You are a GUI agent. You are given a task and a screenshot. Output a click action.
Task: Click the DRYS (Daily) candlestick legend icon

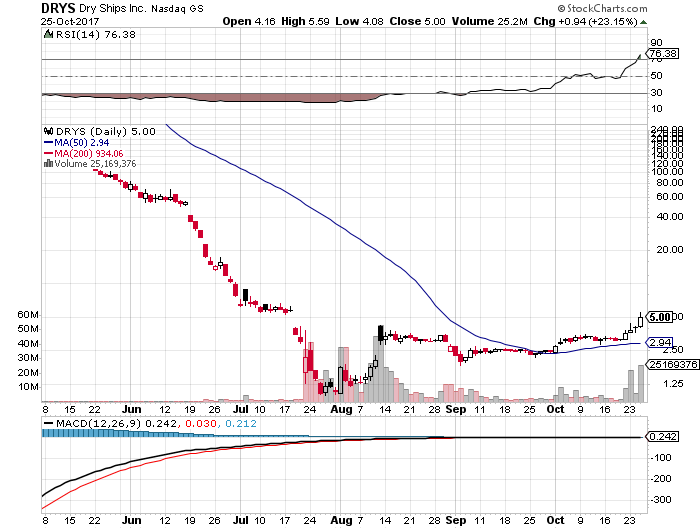[x=46, y=131]
